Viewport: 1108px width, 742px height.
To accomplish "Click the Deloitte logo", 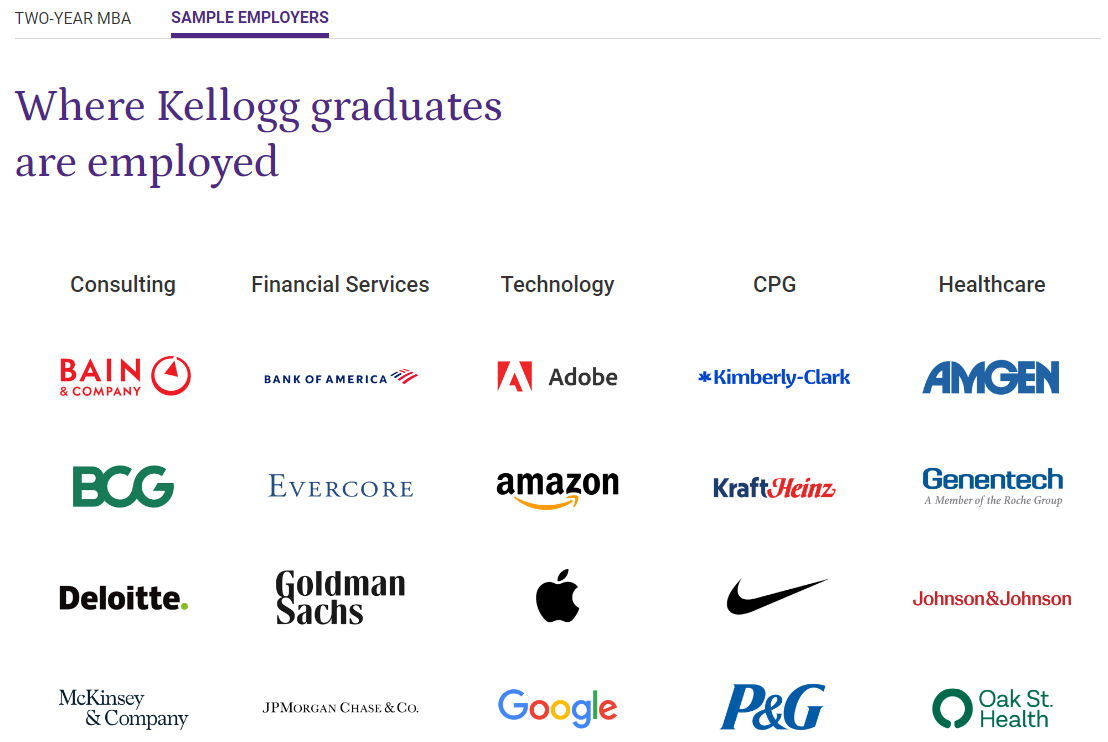I will [x=123, y=598].
